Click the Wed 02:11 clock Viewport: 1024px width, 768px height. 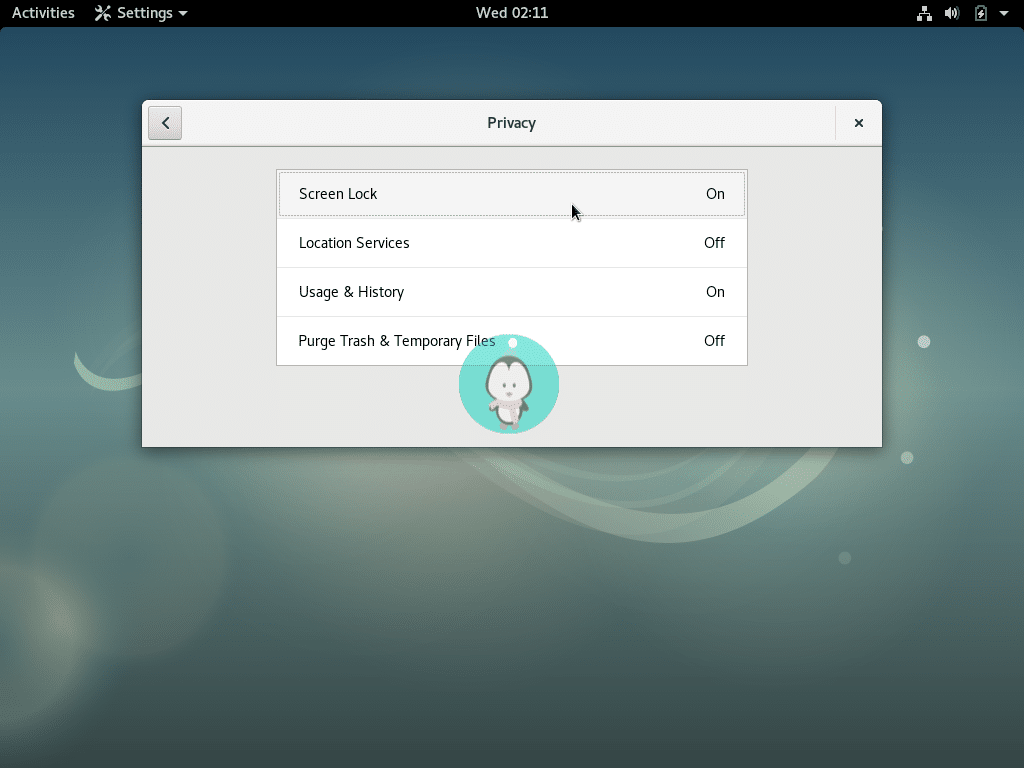point(511,13)
